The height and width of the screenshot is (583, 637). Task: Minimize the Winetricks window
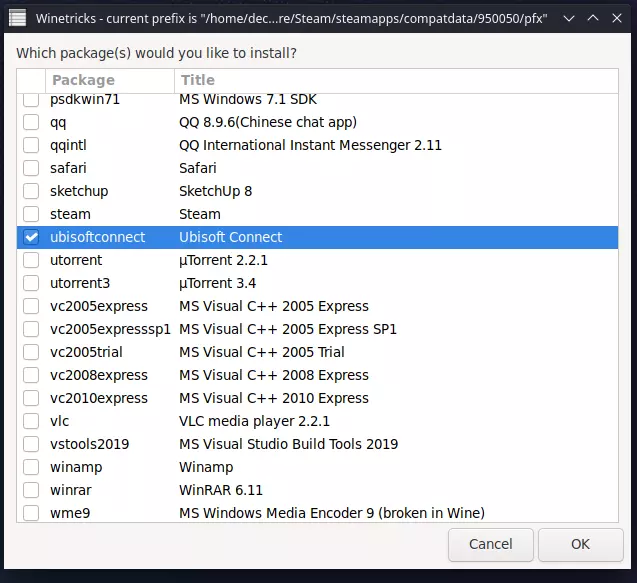[567, 18]
